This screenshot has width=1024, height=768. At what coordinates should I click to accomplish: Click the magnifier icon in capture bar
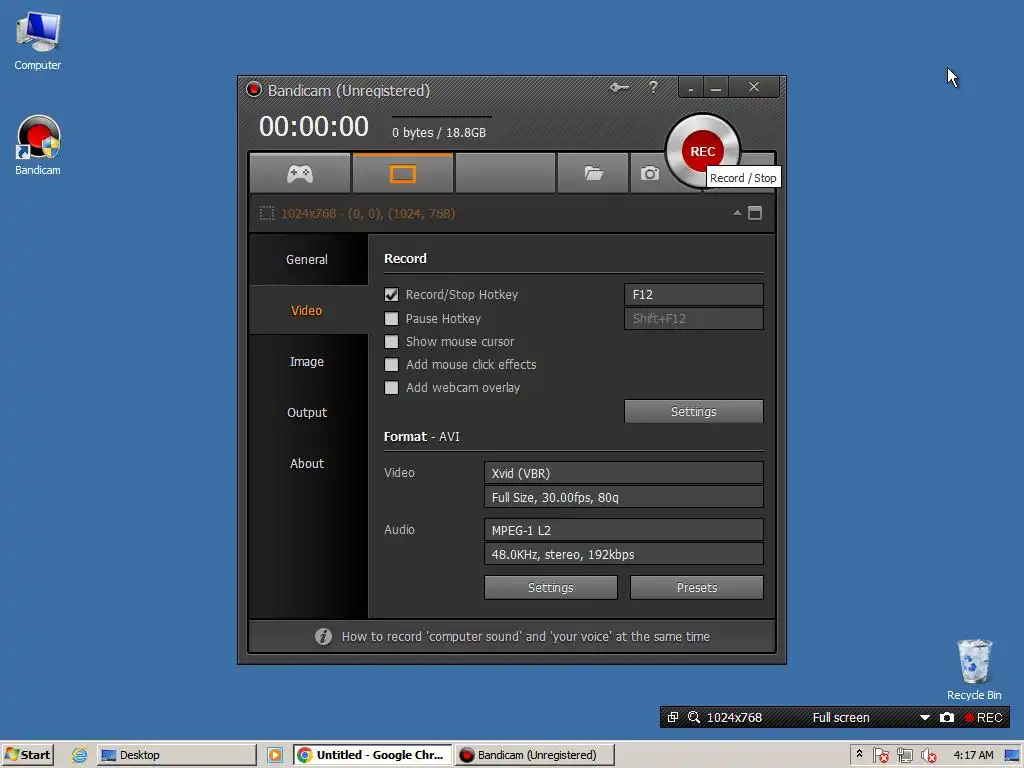[694, 717]
